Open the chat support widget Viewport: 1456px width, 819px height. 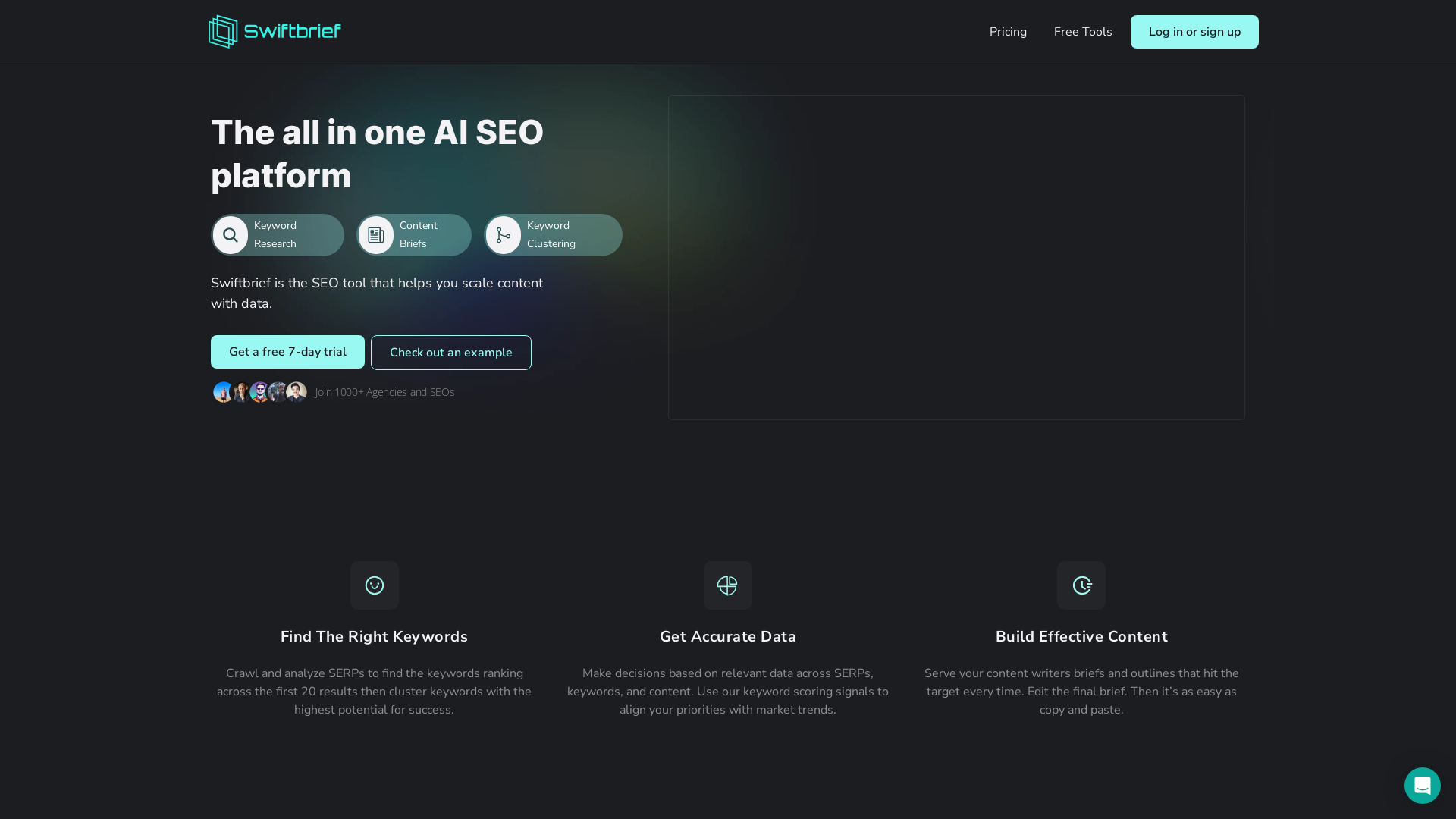pyautogui.click(x=1422, y=785)
